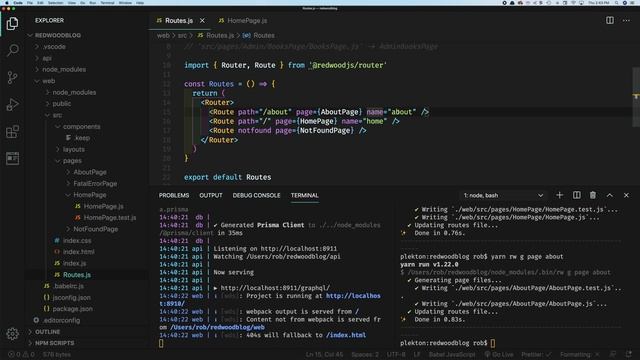
Task: Kill terminal with the trash icon
Action: click(593, 195)
